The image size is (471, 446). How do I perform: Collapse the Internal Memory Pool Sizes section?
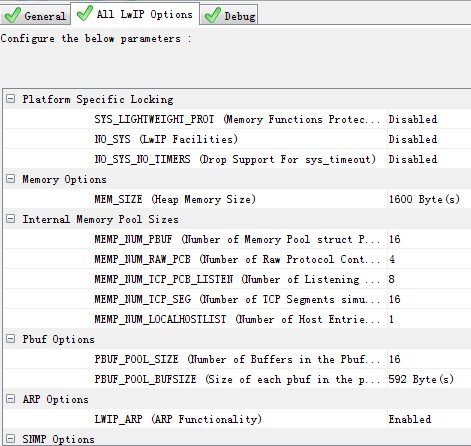11,219
